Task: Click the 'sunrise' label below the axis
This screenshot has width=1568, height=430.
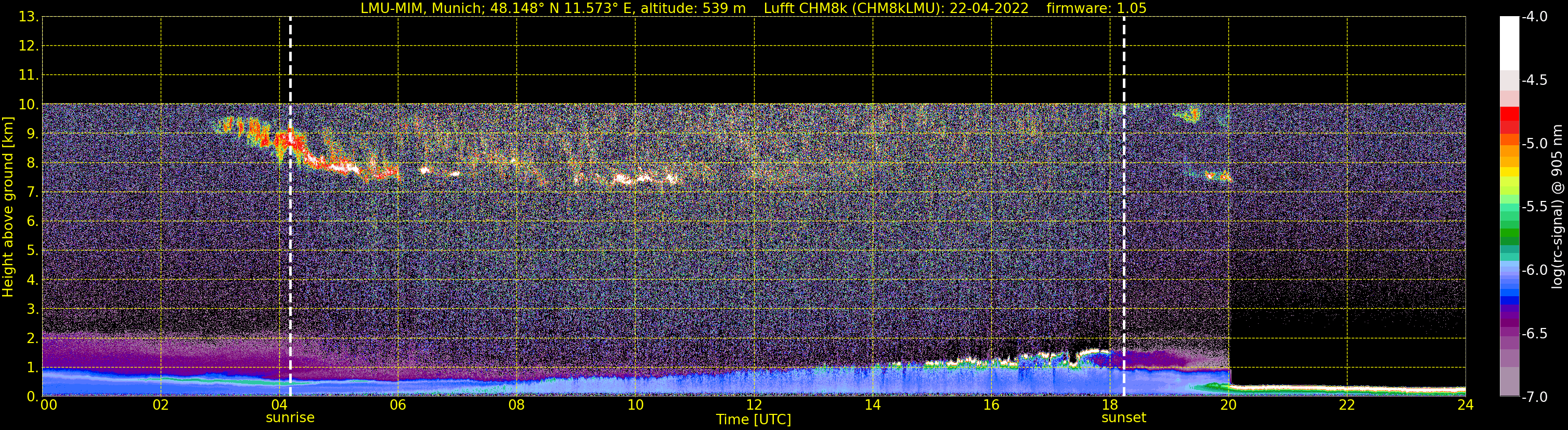Action: point(290,418)
